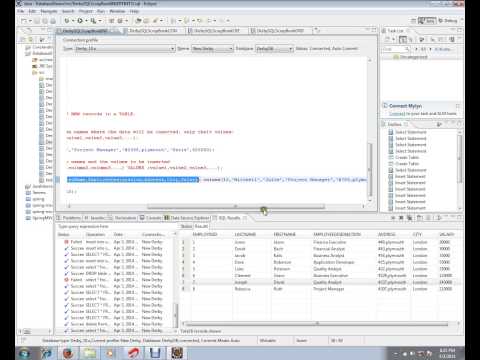
Task: Select the 'Application Developer' cell
Action: [x=334, y=262]
